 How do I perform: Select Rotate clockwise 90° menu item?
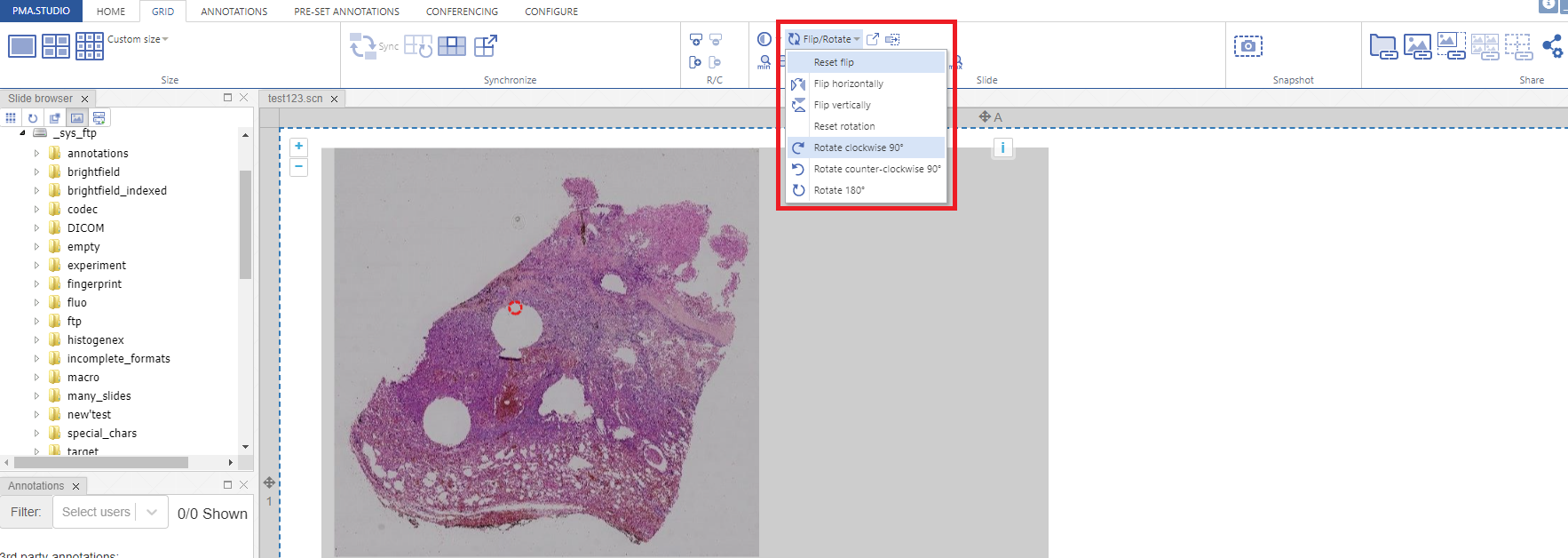pyautogui.click(x=858, y=147)
